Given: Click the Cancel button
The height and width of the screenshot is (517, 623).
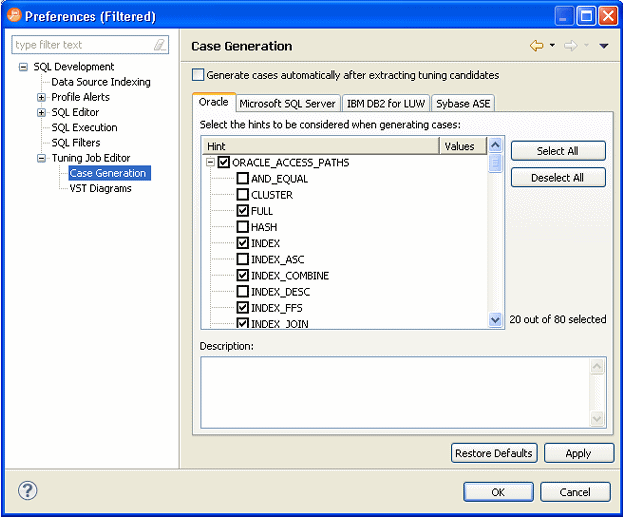Looking at the screenshot, I should [575, 492].
